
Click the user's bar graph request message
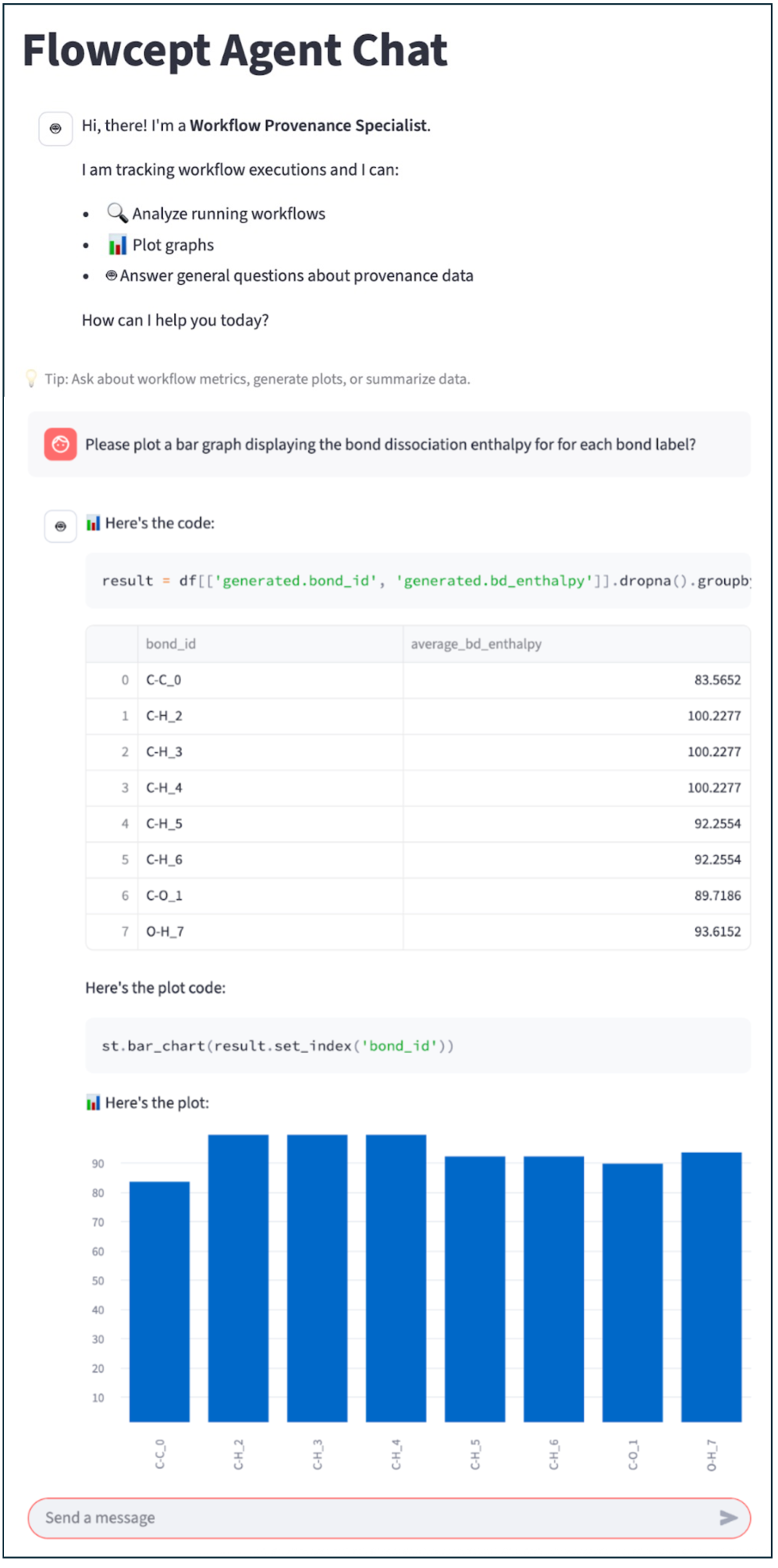click(390, 444)
